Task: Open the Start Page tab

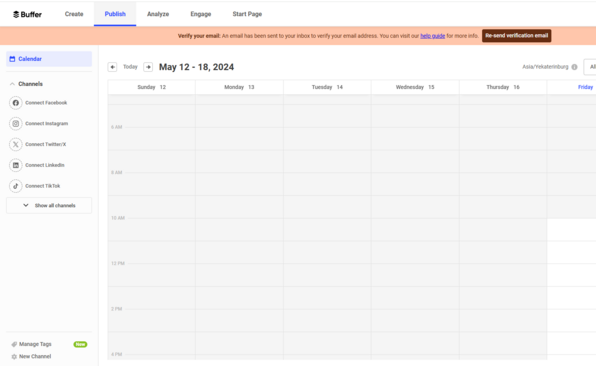Action: (x=247, y=14)
